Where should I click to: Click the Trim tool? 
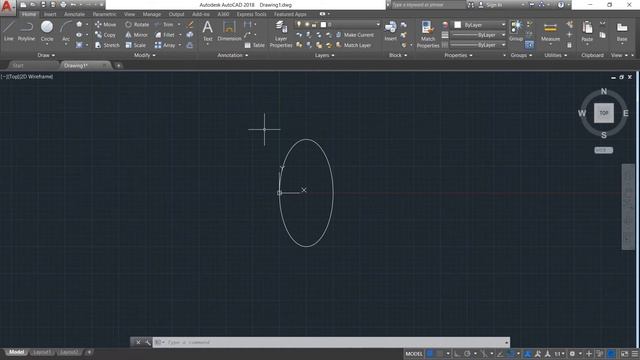click(164, 24)
